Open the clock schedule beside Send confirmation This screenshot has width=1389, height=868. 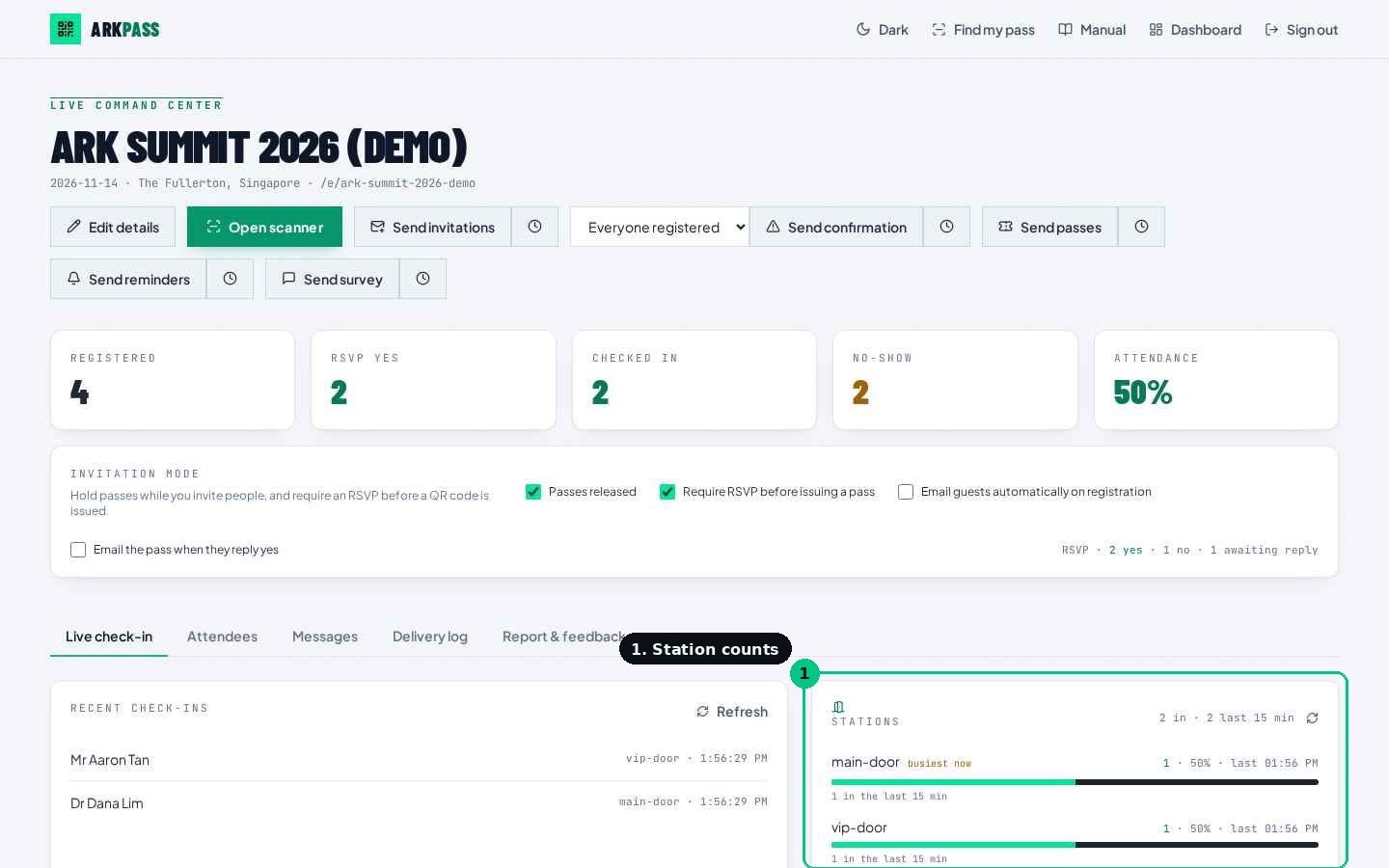click(x=946, y=227)
